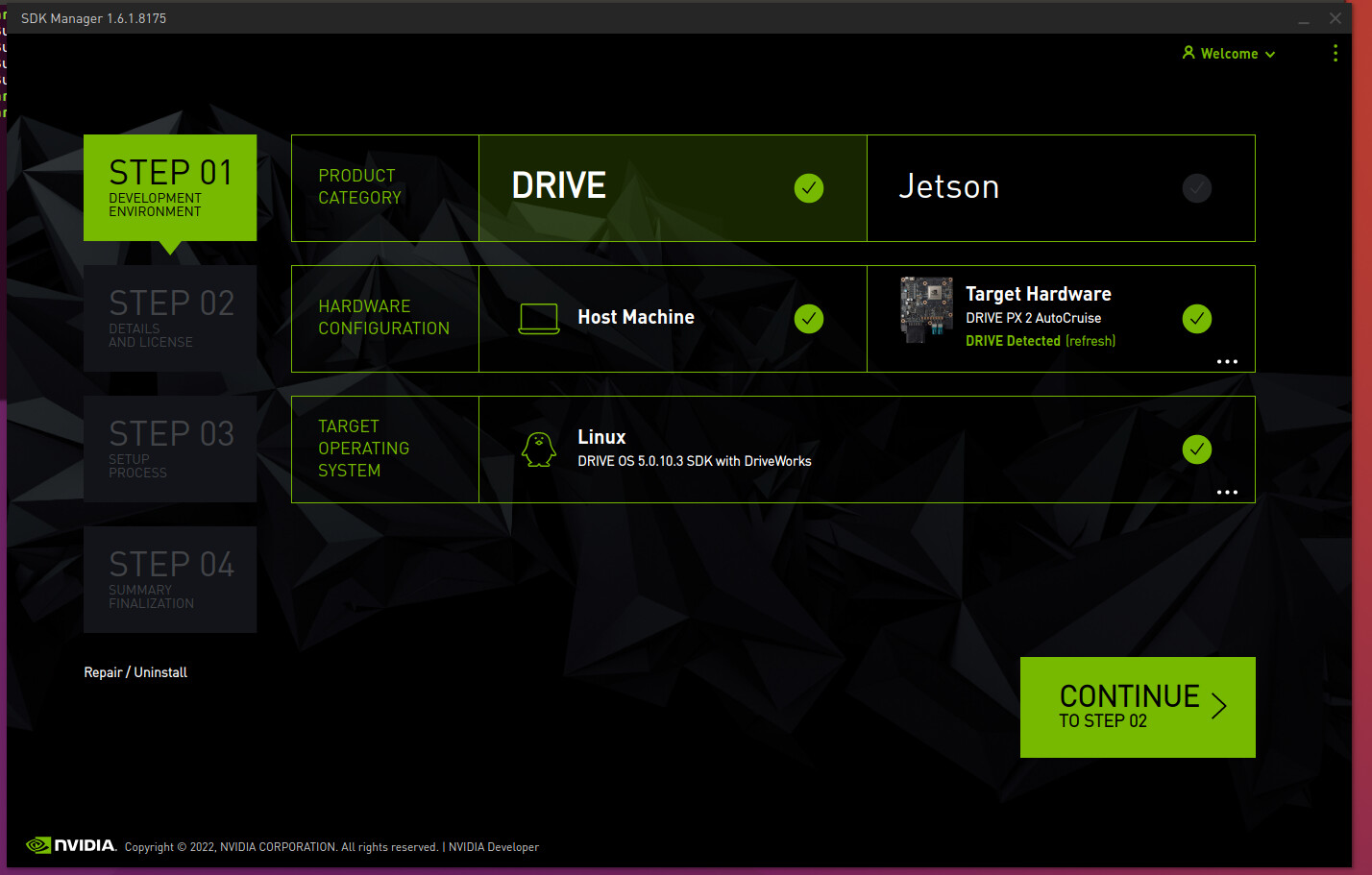The width and height of the screenshot is (1372, 875).
Task: Click CONTINUE to Step 02
Action: 1138,706
